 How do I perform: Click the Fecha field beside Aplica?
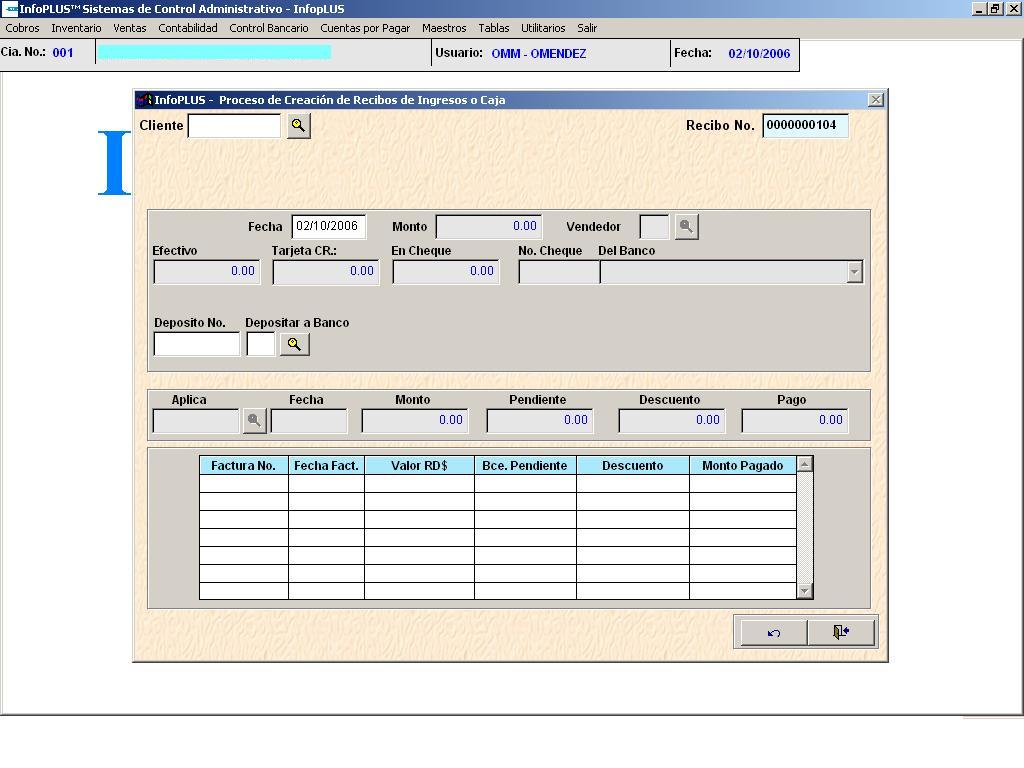coord(309,421)
